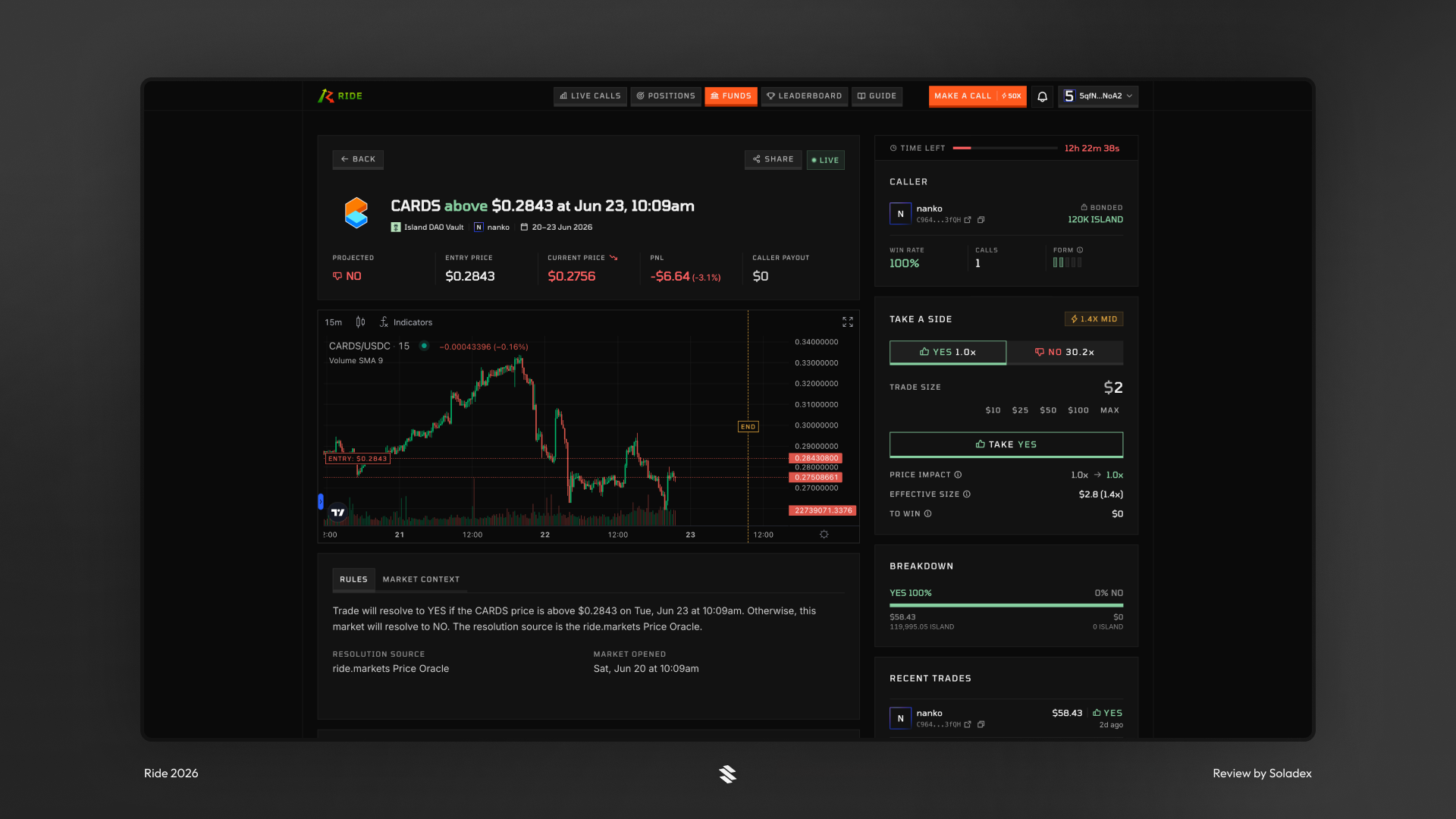Set the trade size to $10
The width and height of the screenshot is (1456, 819).
(993, 410)
